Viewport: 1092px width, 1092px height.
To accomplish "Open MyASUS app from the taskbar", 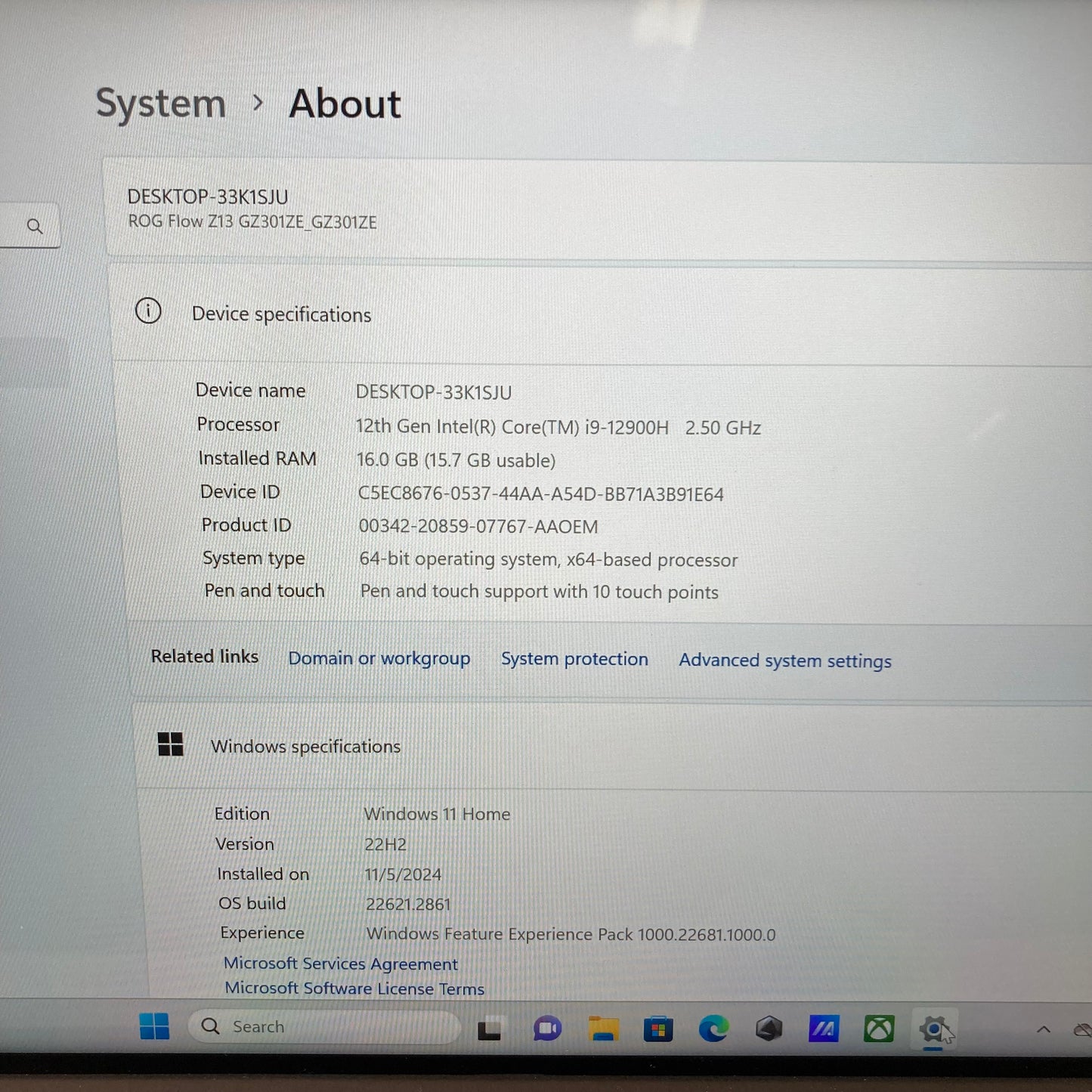I will coord(824,1029).
